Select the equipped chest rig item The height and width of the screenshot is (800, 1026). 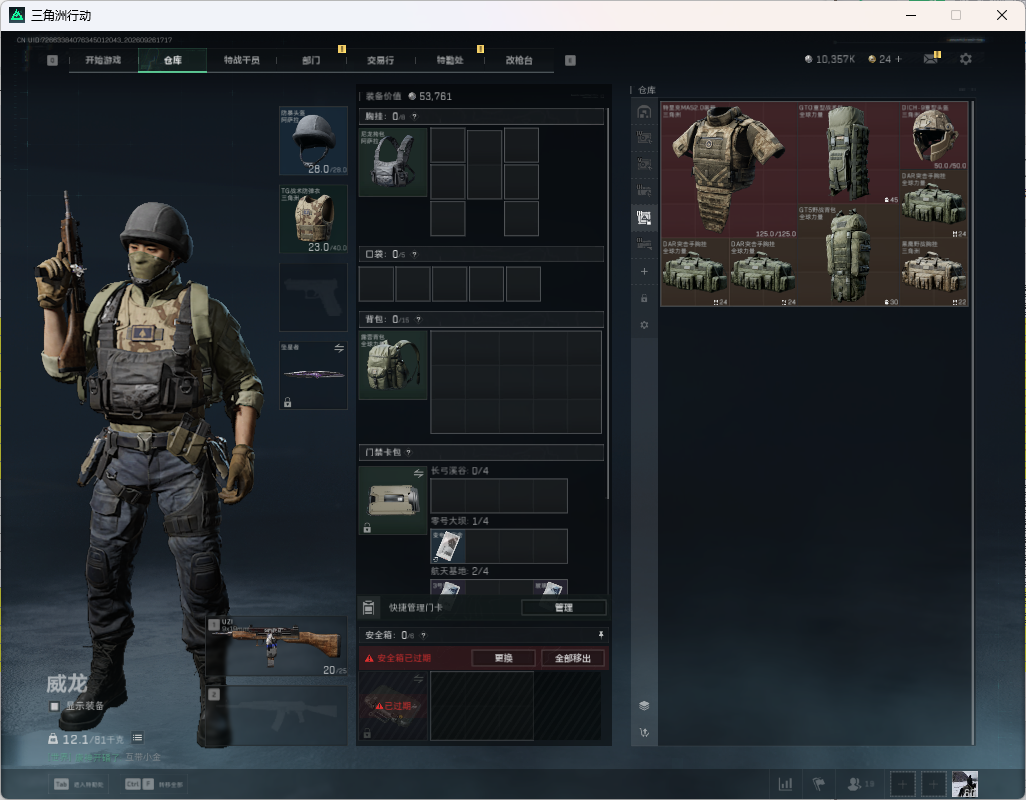pyautogui.click(x=393, y=162)
